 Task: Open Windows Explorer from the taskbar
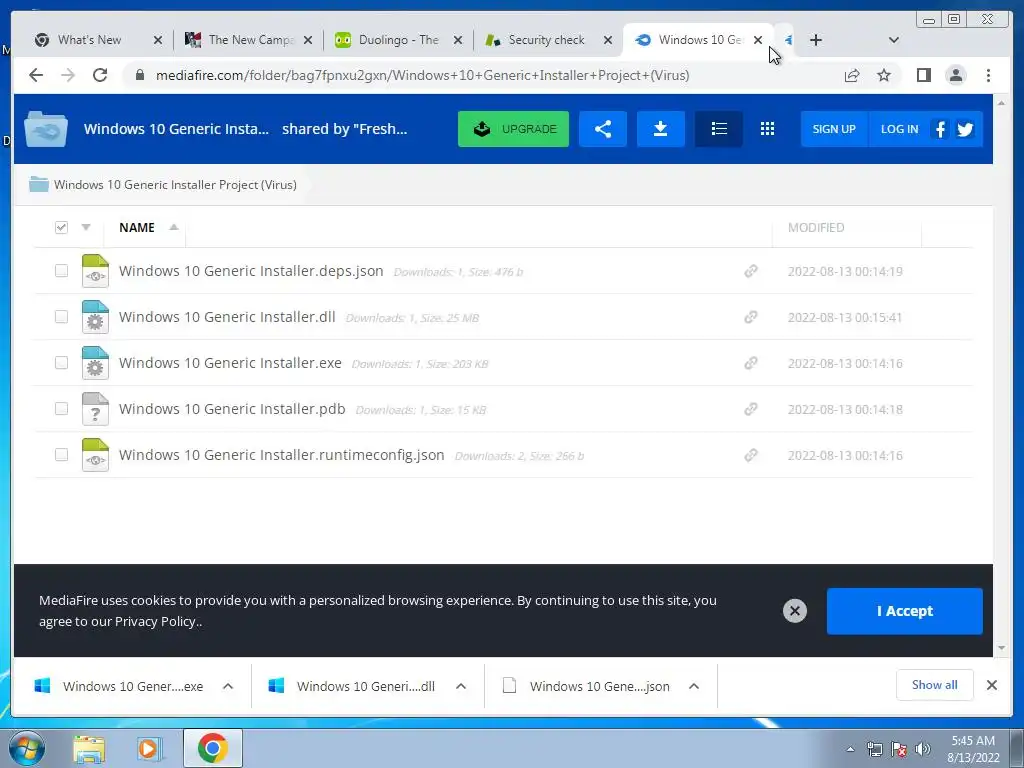(x=89, y=748)
